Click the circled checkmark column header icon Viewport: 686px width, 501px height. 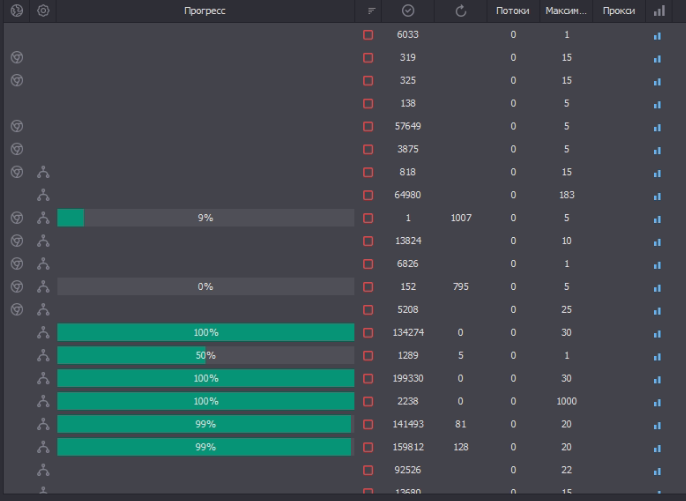pos(407,10)
